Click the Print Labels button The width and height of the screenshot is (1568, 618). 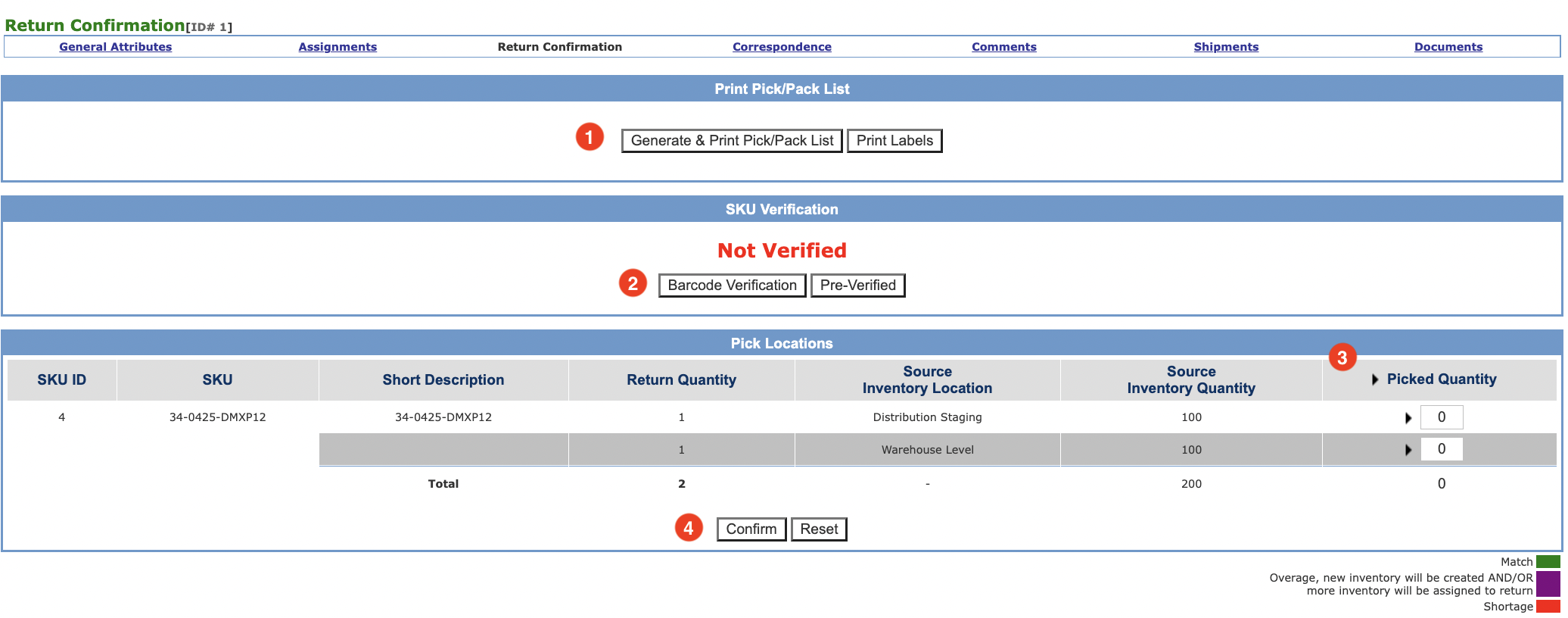(894, 141)
